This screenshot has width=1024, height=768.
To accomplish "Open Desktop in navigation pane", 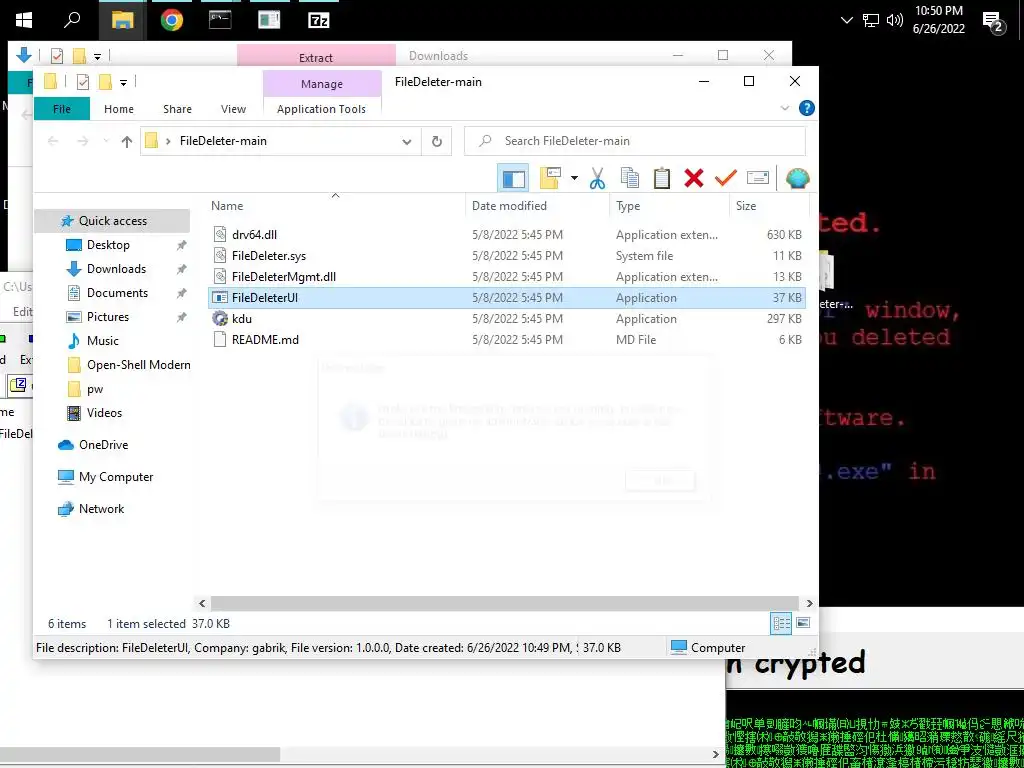I will pos(108,245).
